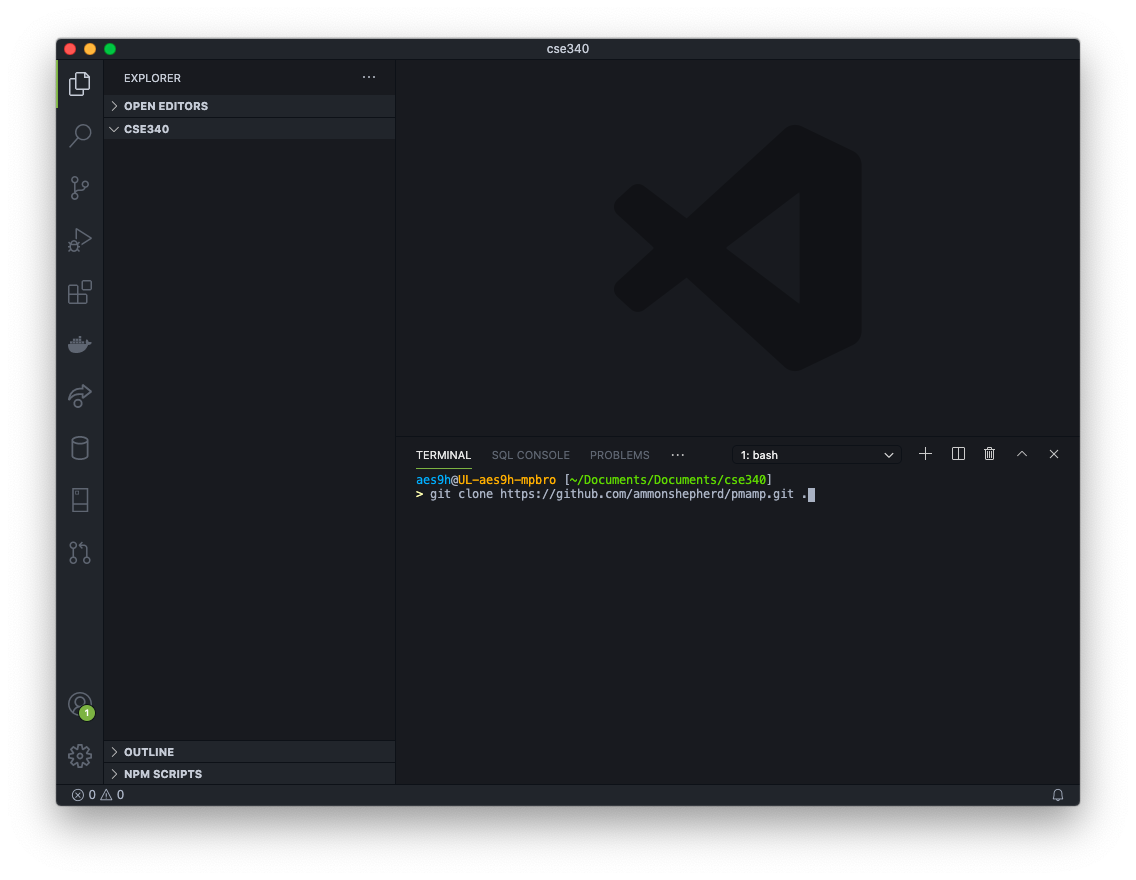Open the Accounts icon with badge
The height and width of the screenshot is (880, 1136).
coord(80,705)
